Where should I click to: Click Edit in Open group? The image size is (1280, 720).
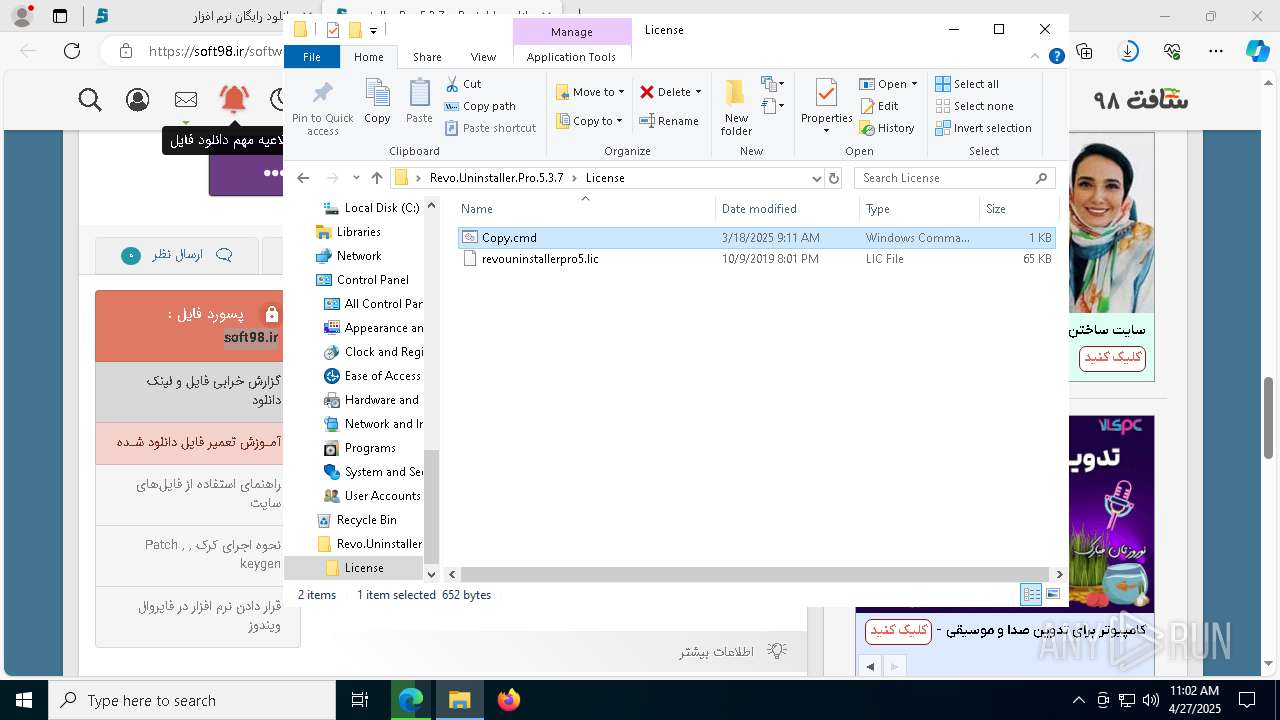(x=878, y=106)
